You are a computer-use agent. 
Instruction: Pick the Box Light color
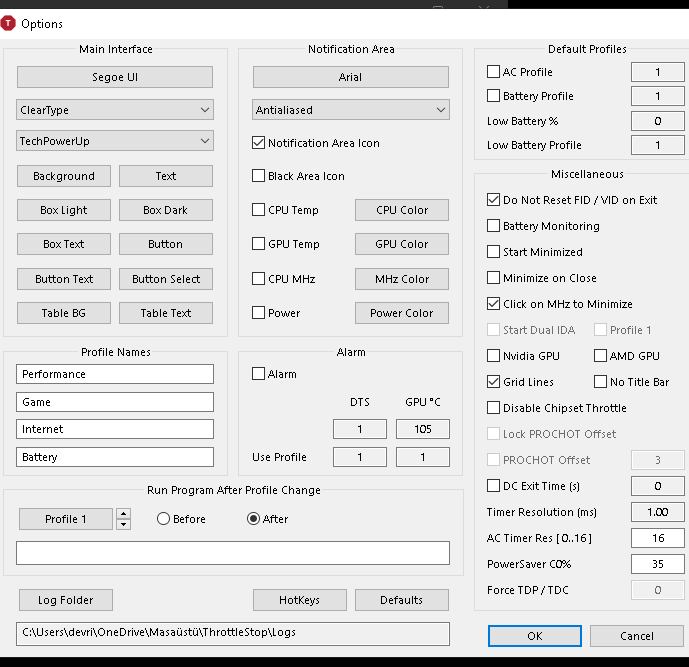[x=64, y=210]
